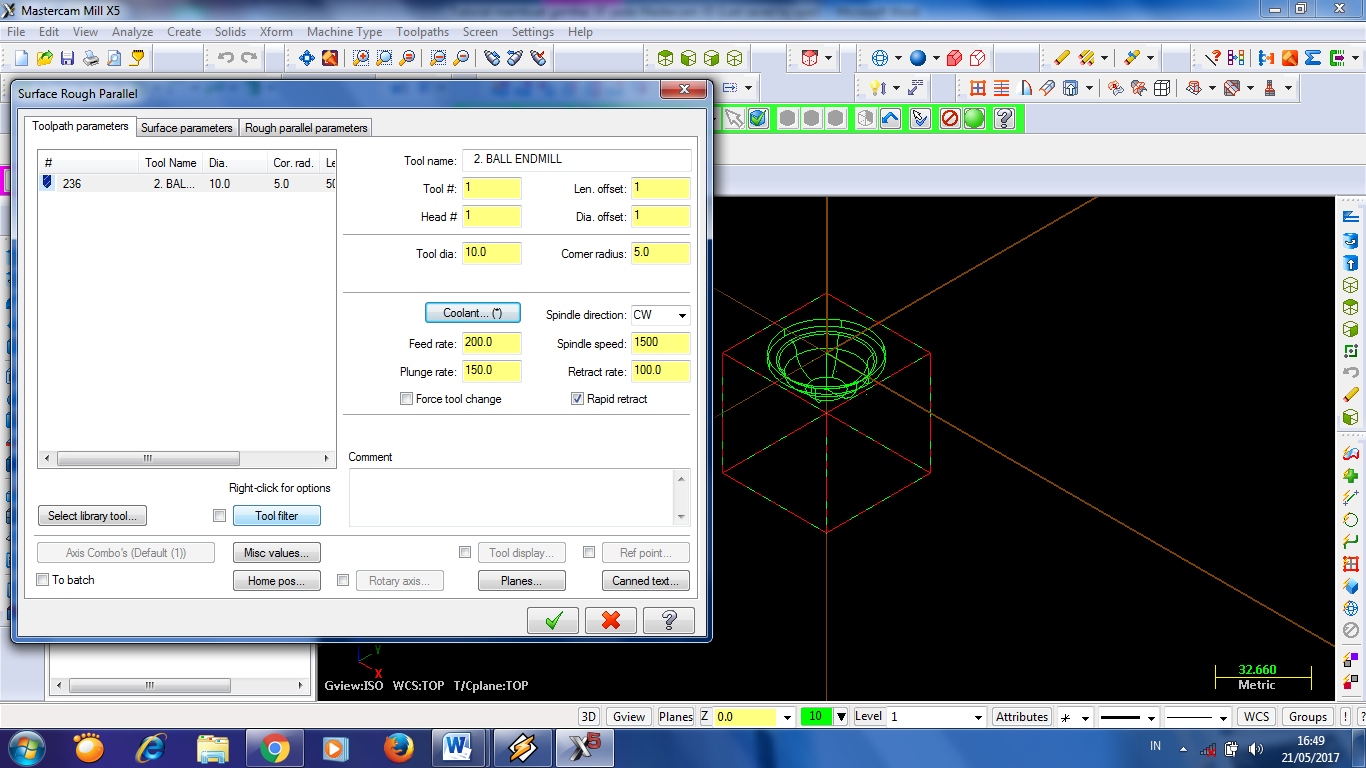The width and height of the screenshot is (1366, 768).
Task: Click the Home pos button
Action: pos(277,581)
